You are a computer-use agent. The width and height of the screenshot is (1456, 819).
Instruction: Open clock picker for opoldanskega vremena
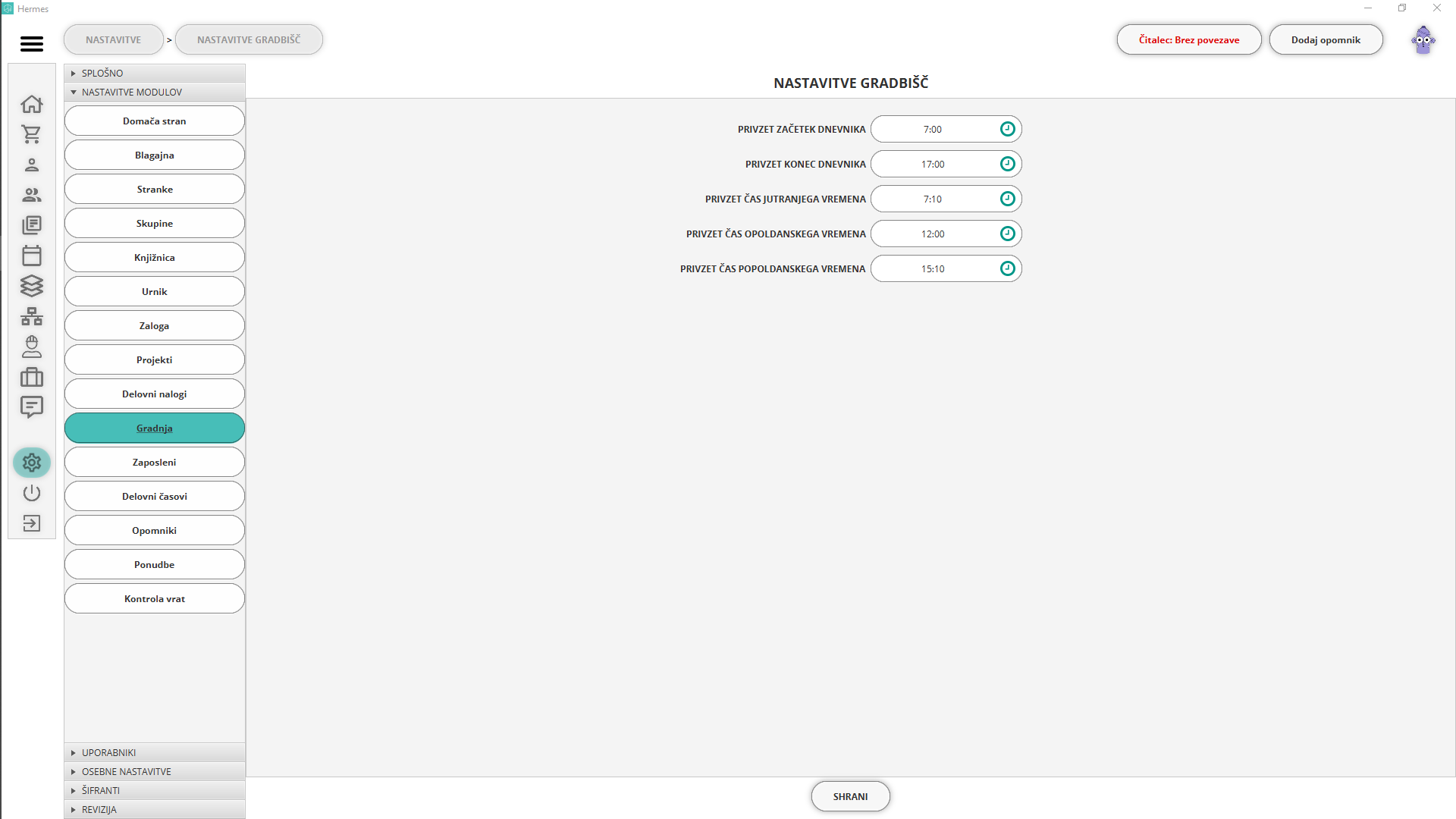click(1007, 234)
